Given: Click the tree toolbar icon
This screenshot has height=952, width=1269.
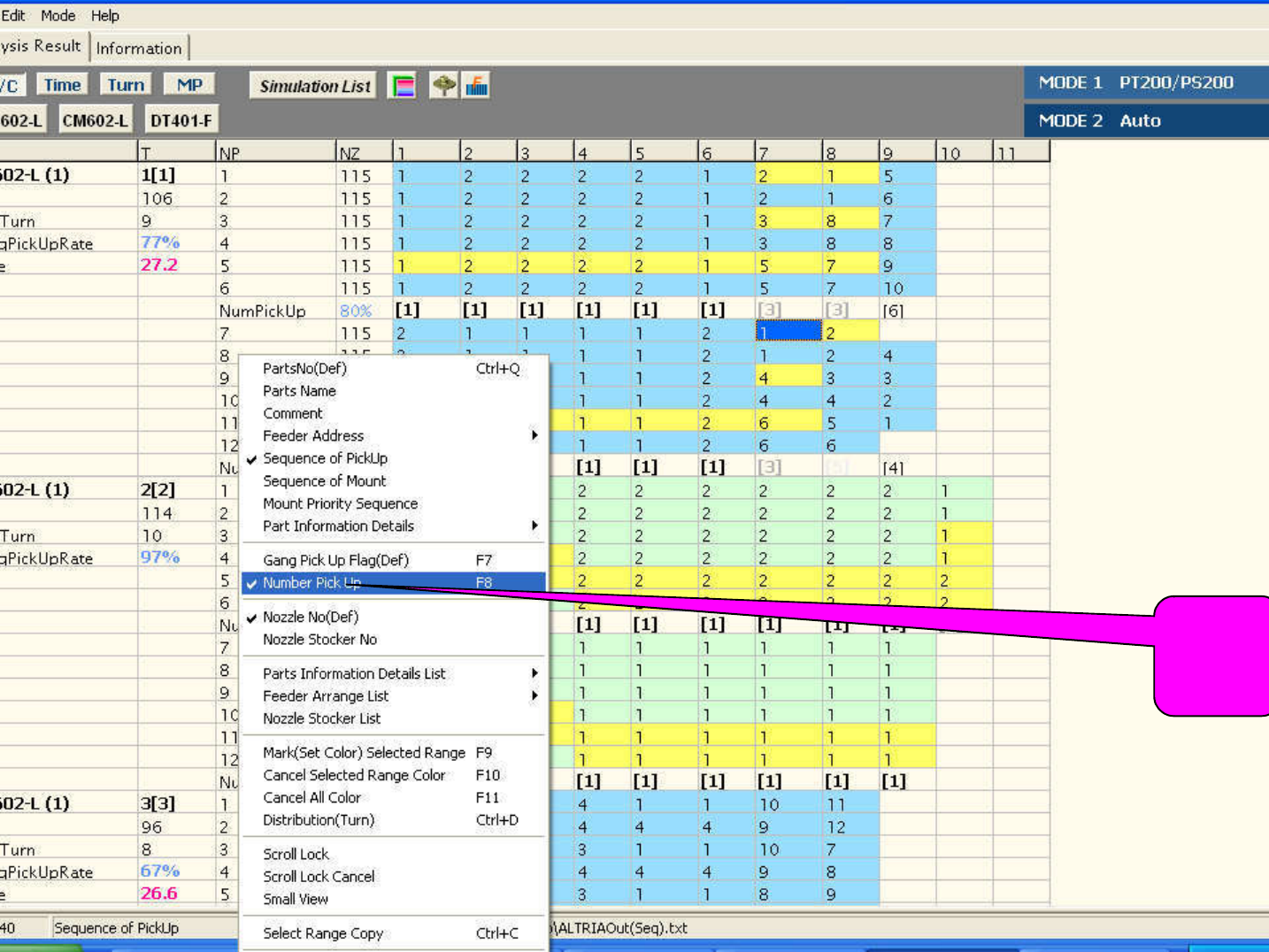Looking at the screenshot, I should click(443, 86).
